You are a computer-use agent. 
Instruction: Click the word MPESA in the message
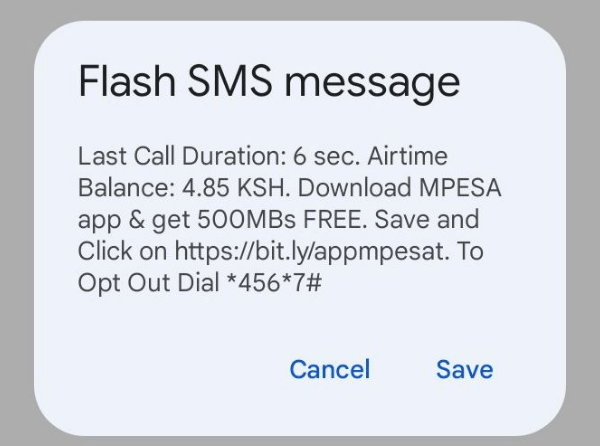440,187
